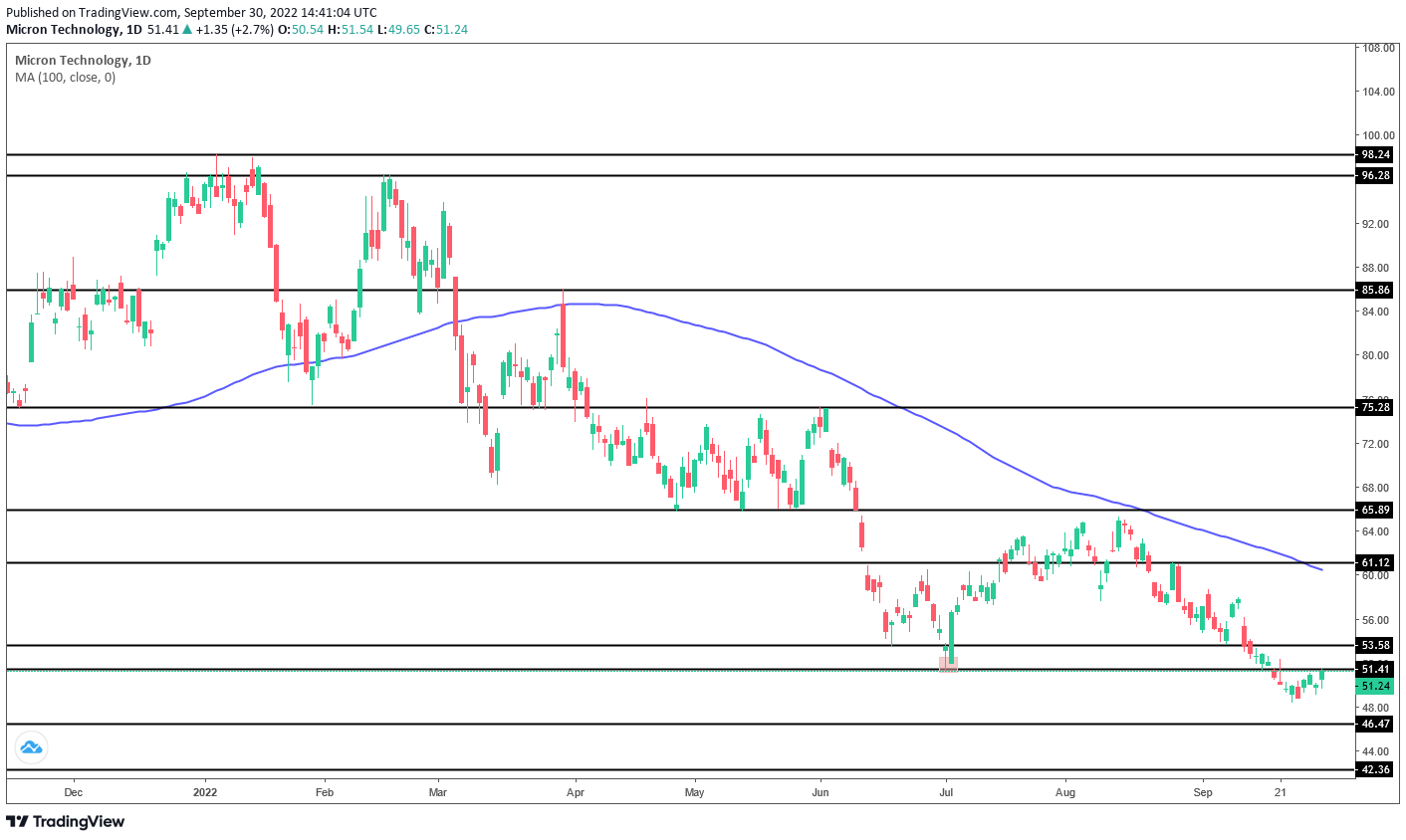
Task: Click the 92.00 tick on the price axis
Action: [x=1377, y=224]
